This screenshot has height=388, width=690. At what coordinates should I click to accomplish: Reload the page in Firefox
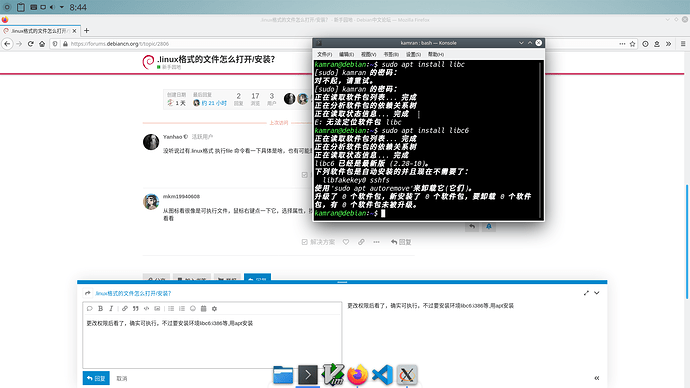click(x=30, y=44)
